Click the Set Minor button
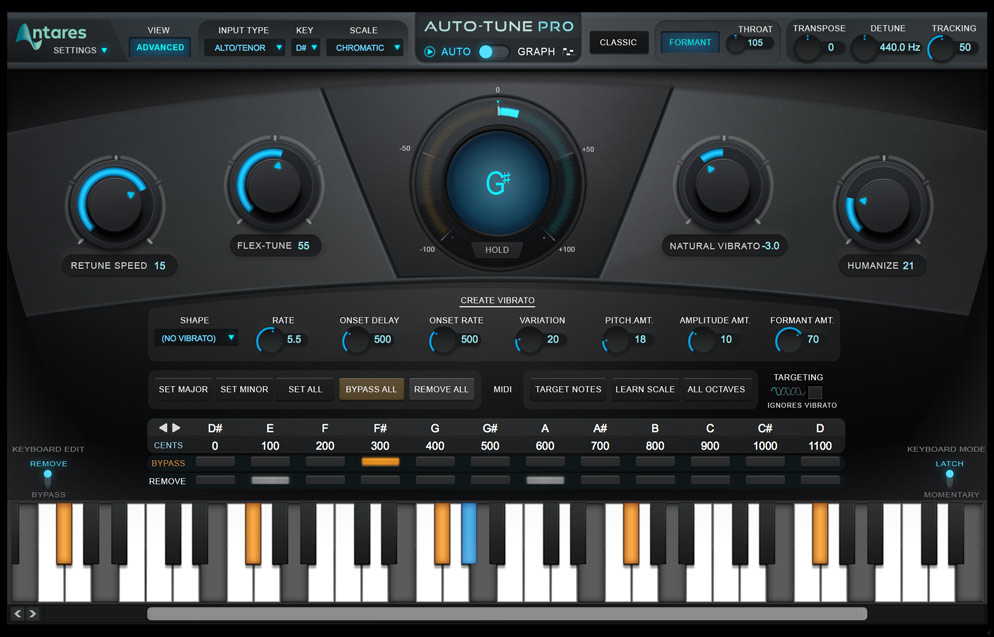This screenshot has width=994, height=637. click(x=244, y=389)
